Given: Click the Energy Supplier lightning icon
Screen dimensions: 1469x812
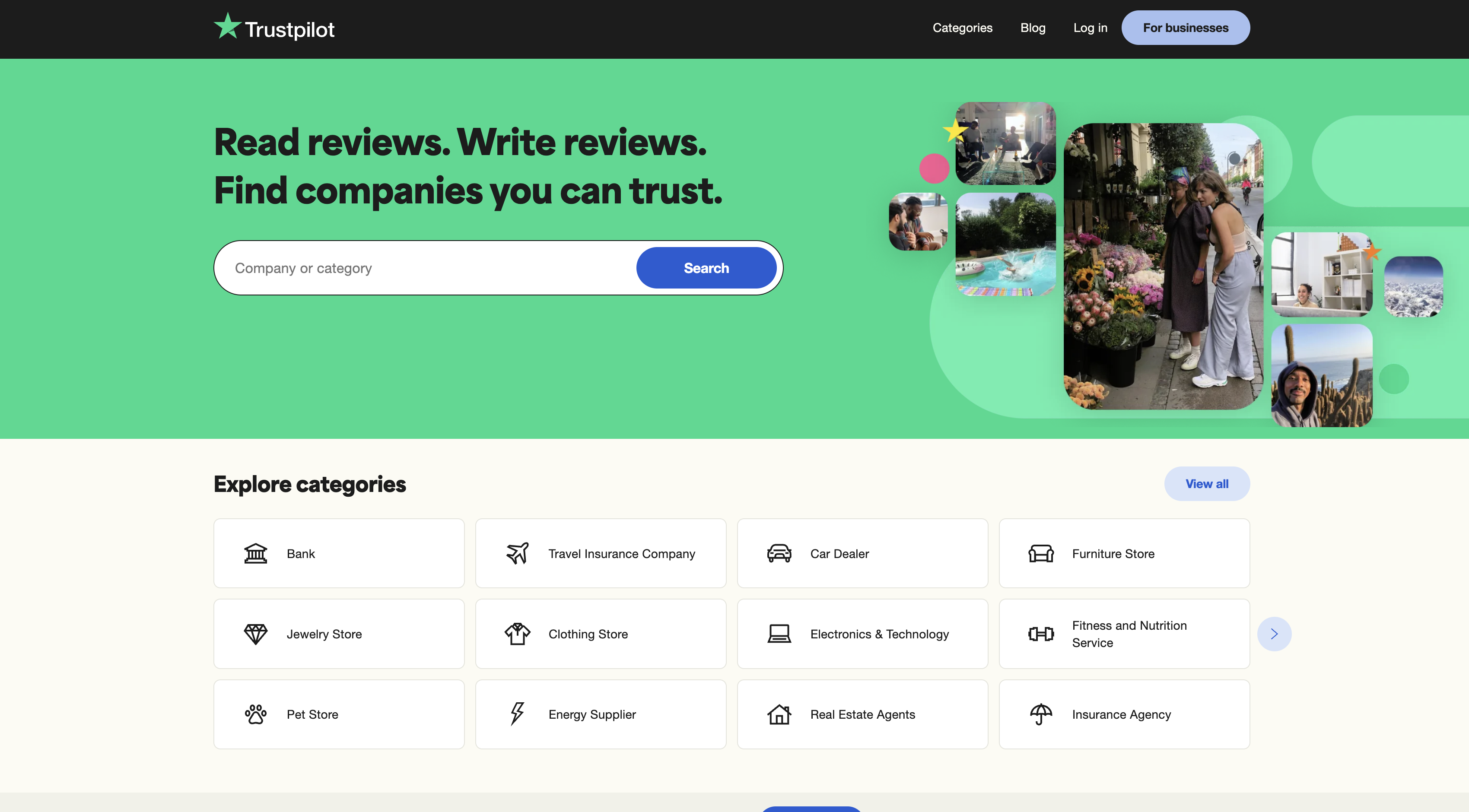Looking at the screenshot, I should (517, 714).
